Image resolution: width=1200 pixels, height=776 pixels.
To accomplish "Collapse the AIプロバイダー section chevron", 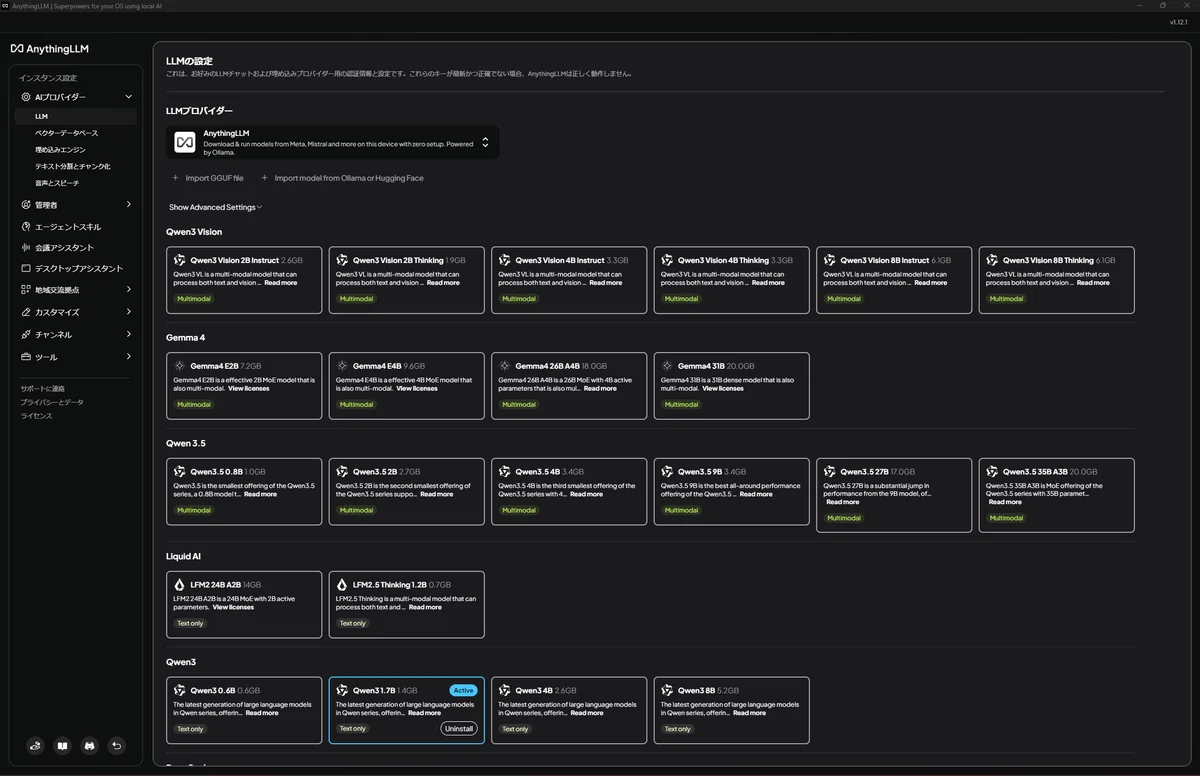I will 129,97.
